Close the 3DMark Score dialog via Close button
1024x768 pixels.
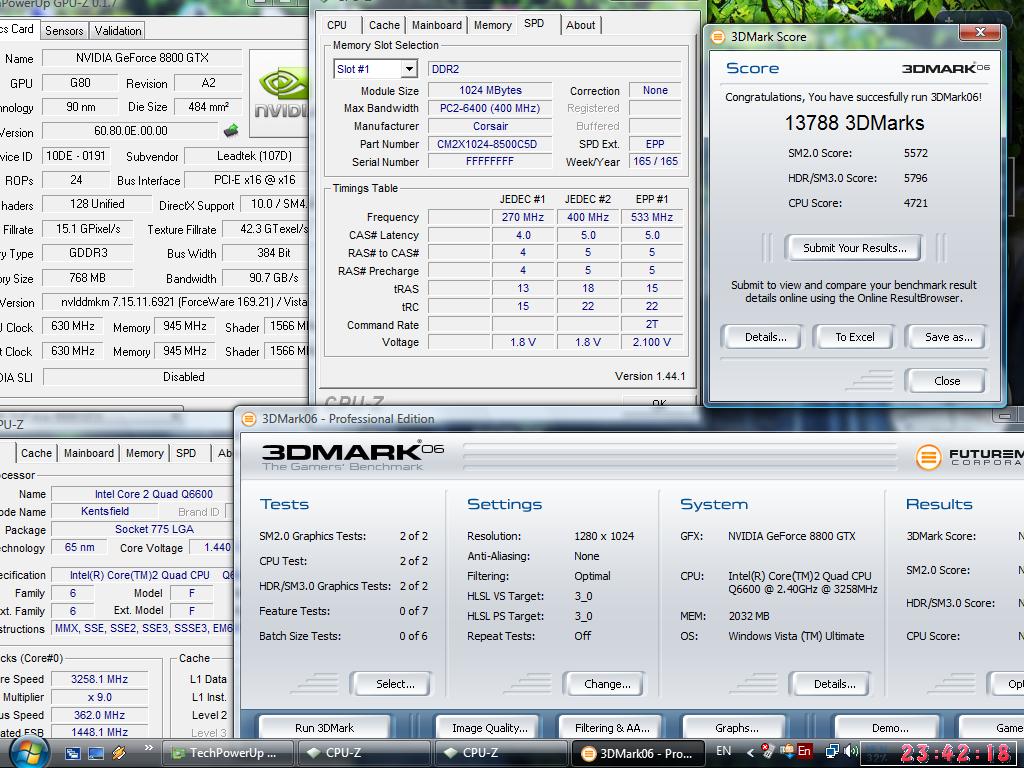[947, 381]
